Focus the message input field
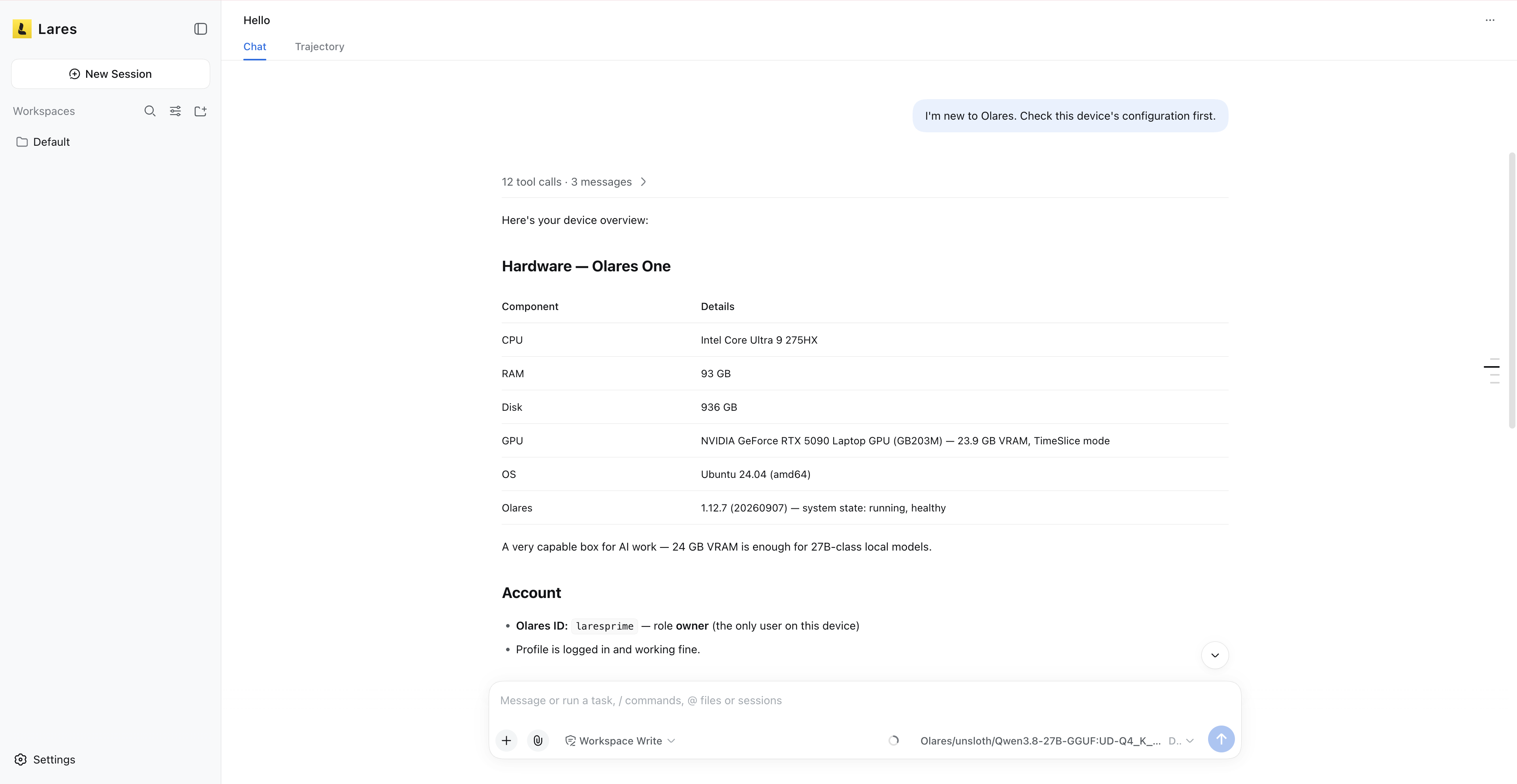The height and width of the screenshot is (784, 1517). pyautogui.click(x=864, y=700)
